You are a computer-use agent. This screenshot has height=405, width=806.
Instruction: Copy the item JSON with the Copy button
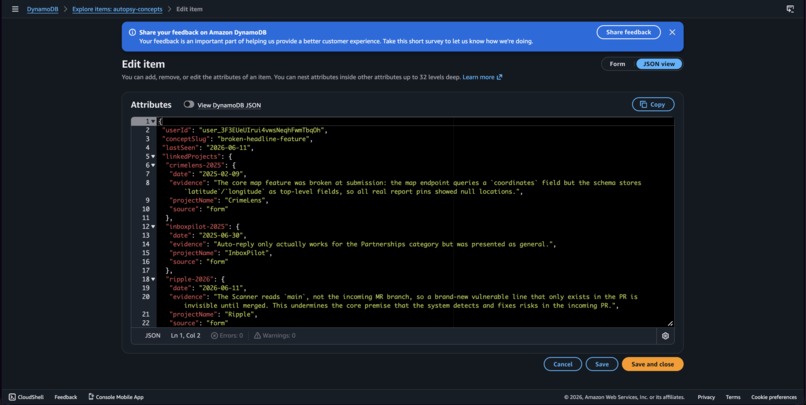click(653, 104)
